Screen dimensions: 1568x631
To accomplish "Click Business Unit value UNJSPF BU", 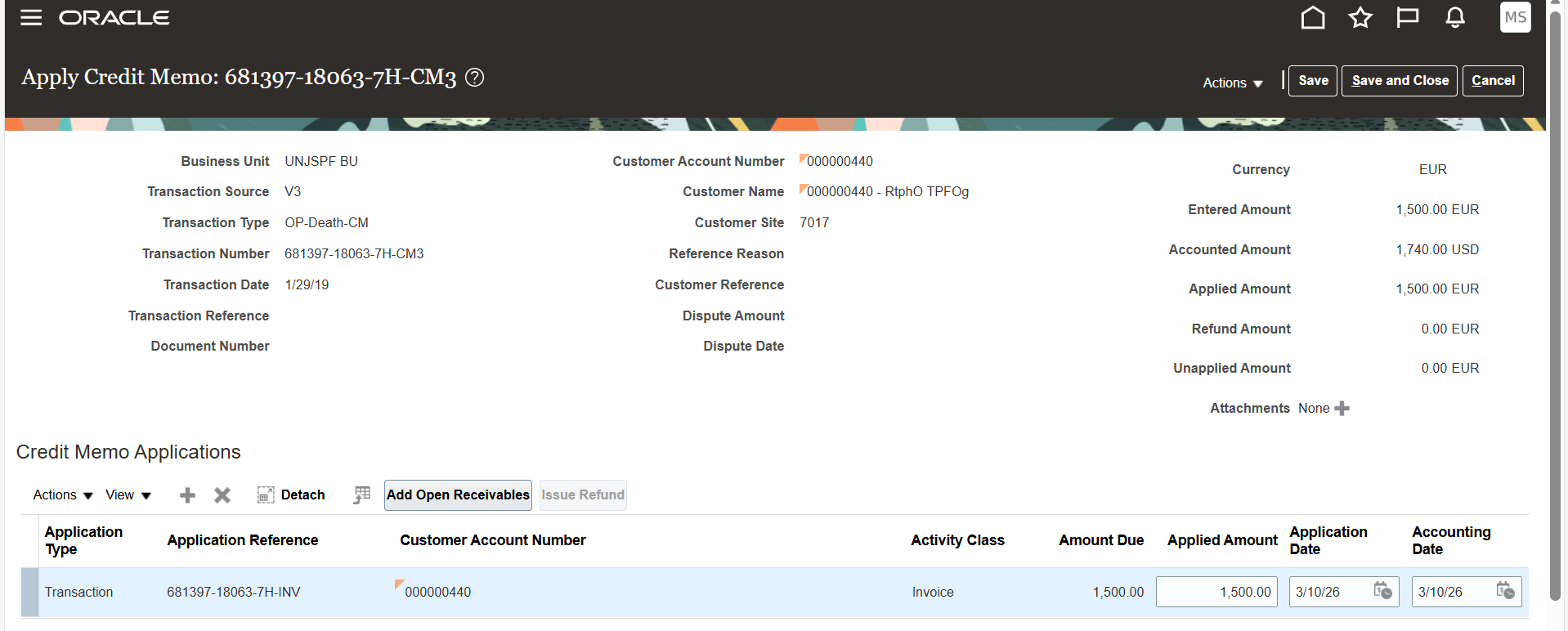I will pyautogui.click(x=321, y=162).
